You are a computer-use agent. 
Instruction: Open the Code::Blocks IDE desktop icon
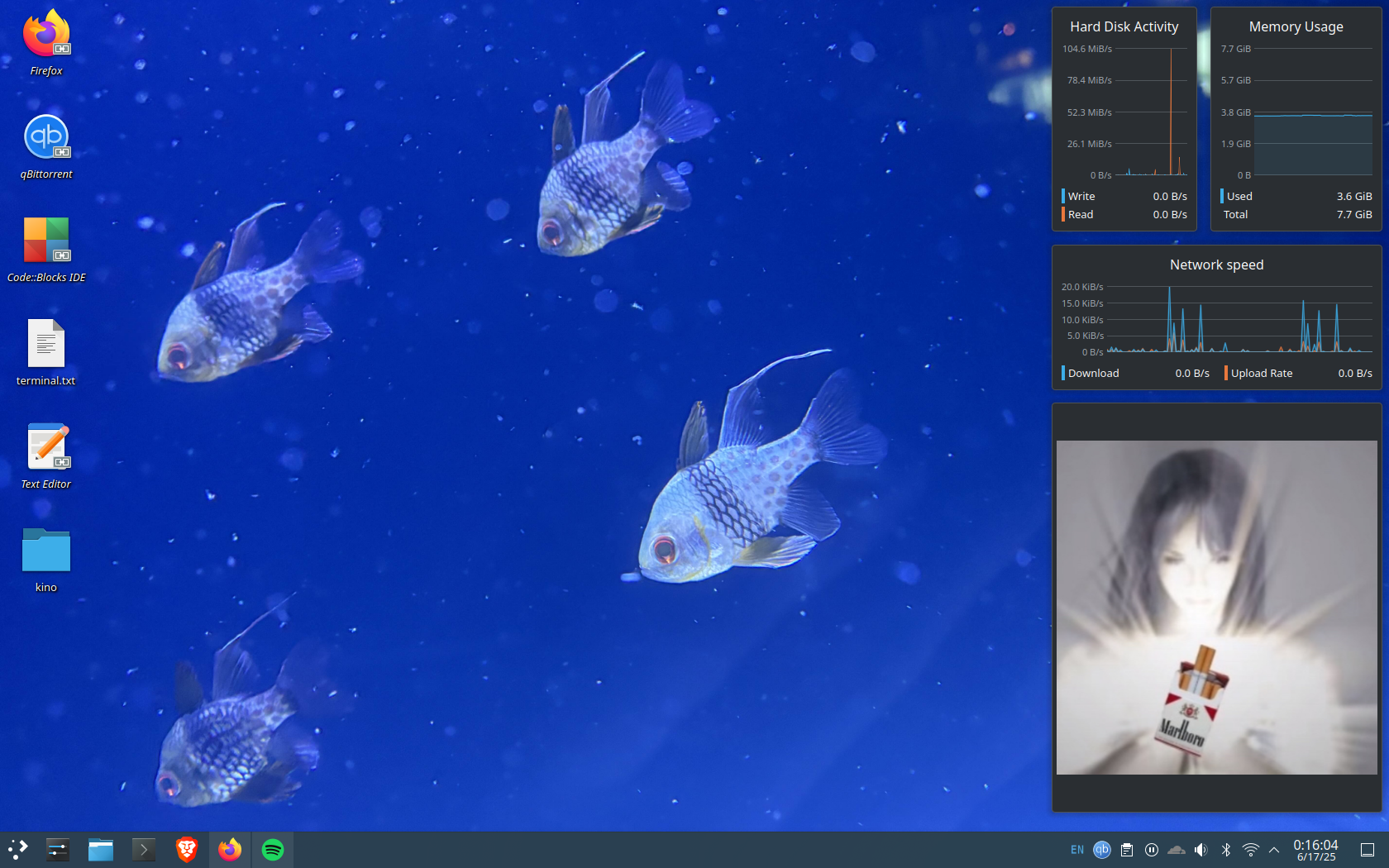[x=46, y=250]
